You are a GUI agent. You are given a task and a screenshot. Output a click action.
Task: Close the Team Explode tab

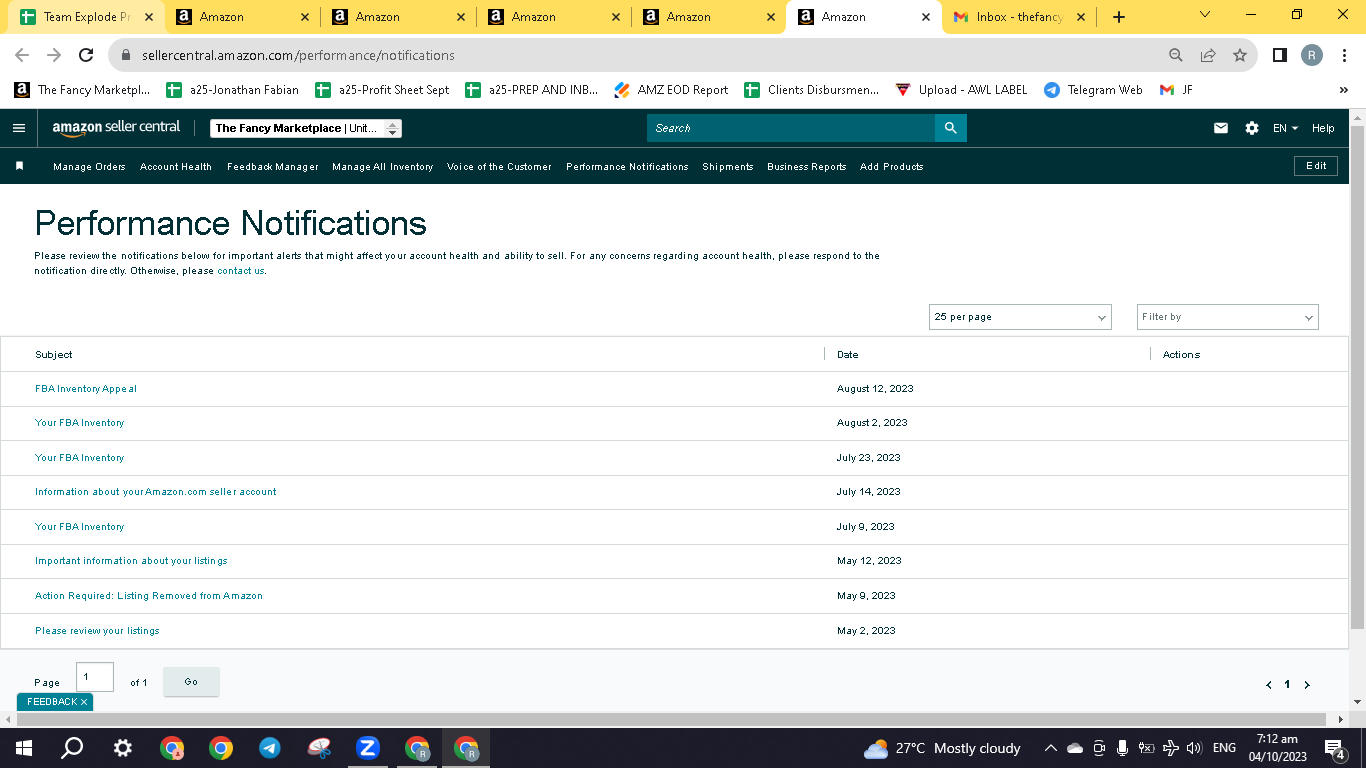coord(149,17)
